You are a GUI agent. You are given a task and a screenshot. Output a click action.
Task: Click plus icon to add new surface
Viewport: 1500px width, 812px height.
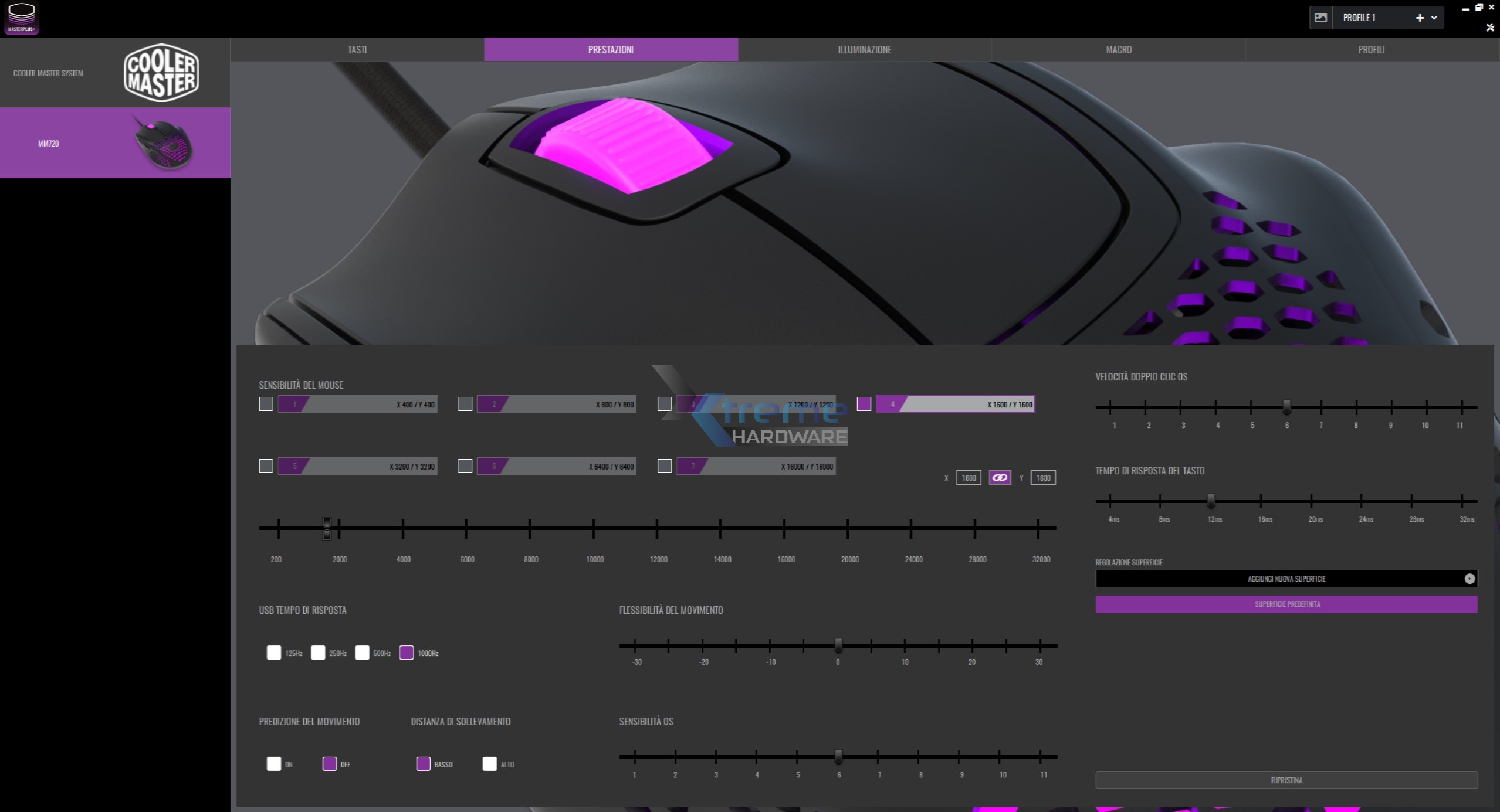[1469, 579]
